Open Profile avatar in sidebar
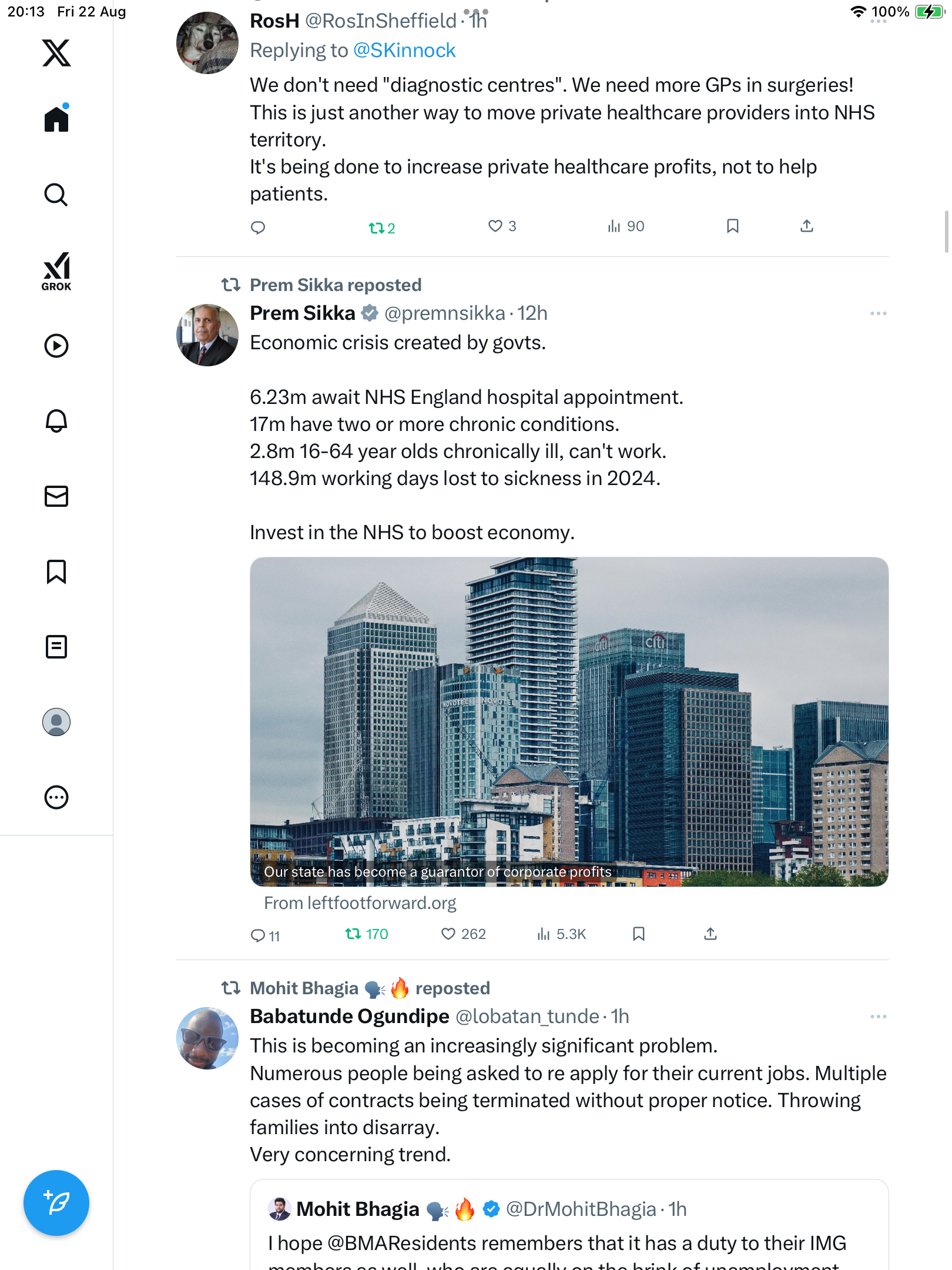952x1270 pixels. click(56, 722)
